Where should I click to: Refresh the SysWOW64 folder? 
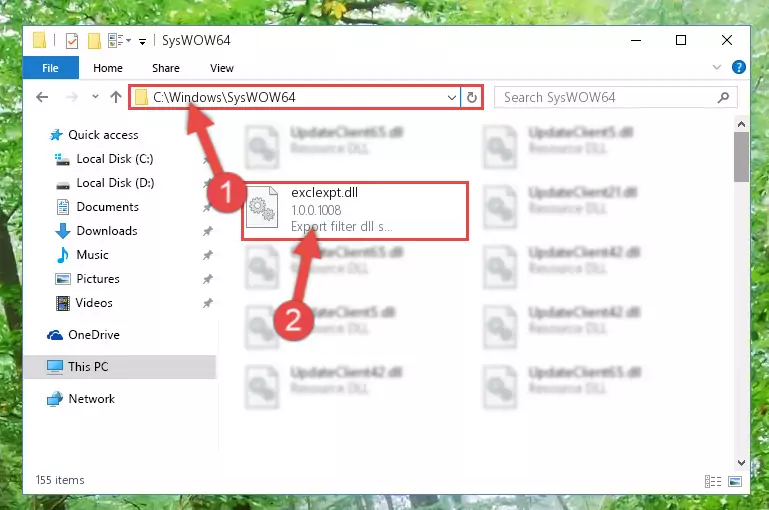pyautogui.click(x=471, y=97)
